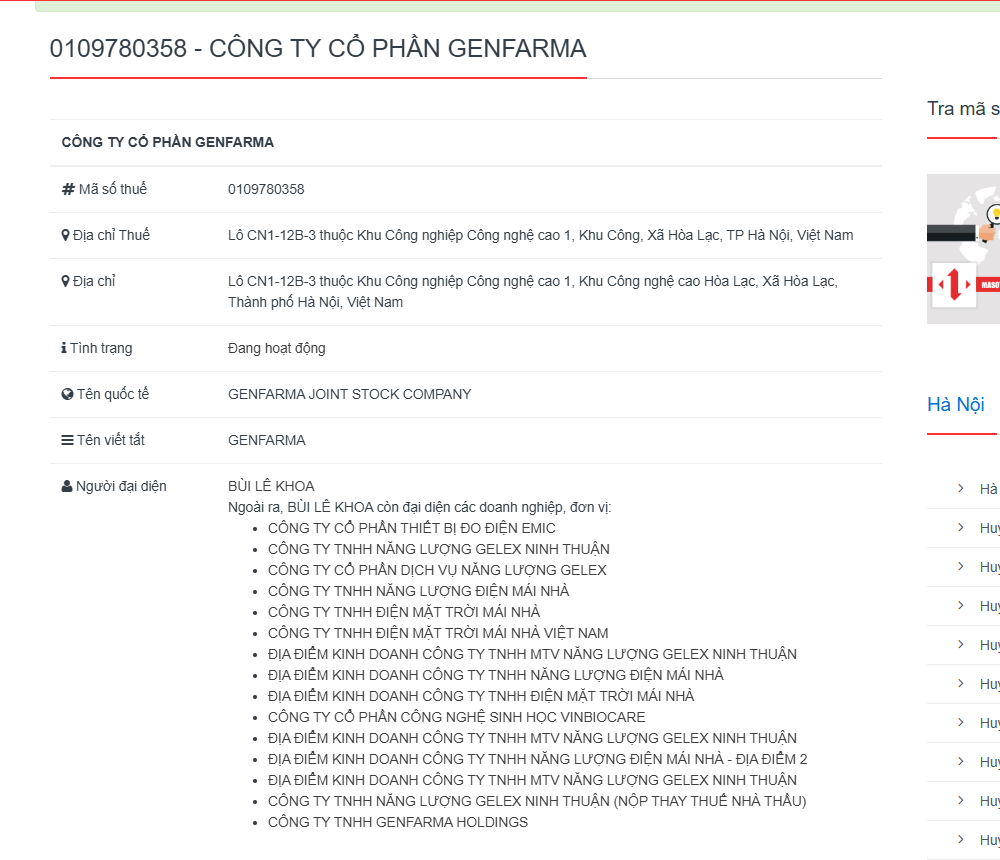The image size is (1000, 860).
Task: Click the bold CÔNG TY CỔ PHẦN GENFARMA table header
Action: 168,142
